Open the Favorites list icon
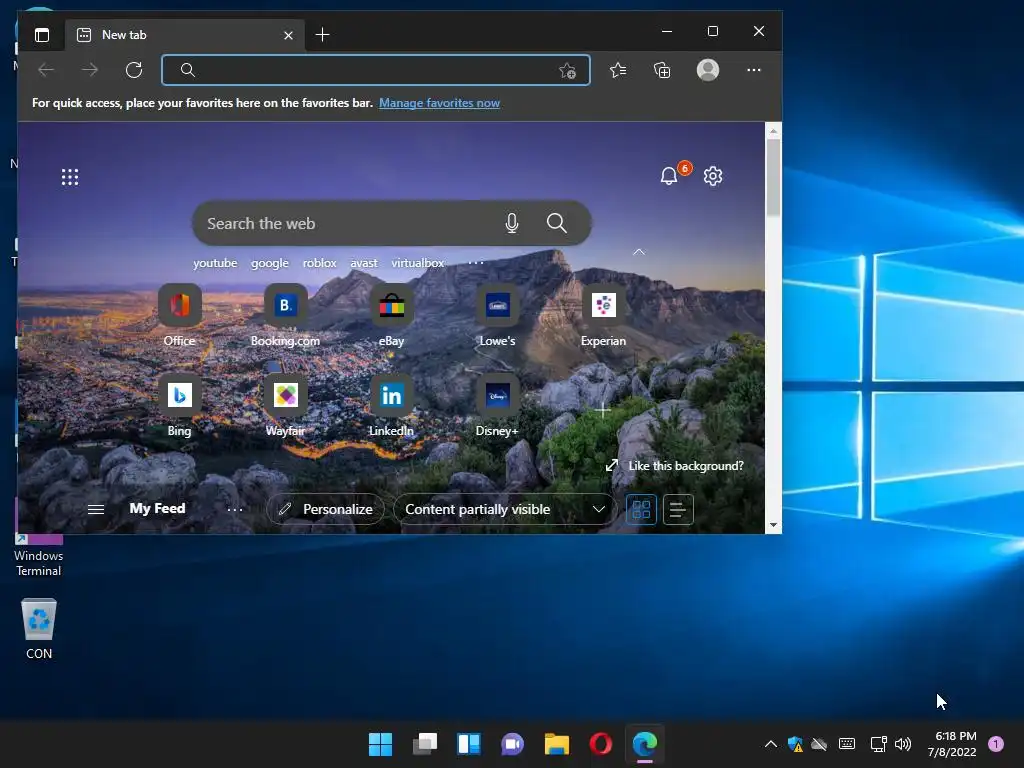The height and width of the screenshot is (768, 1024). pos(618,70)
